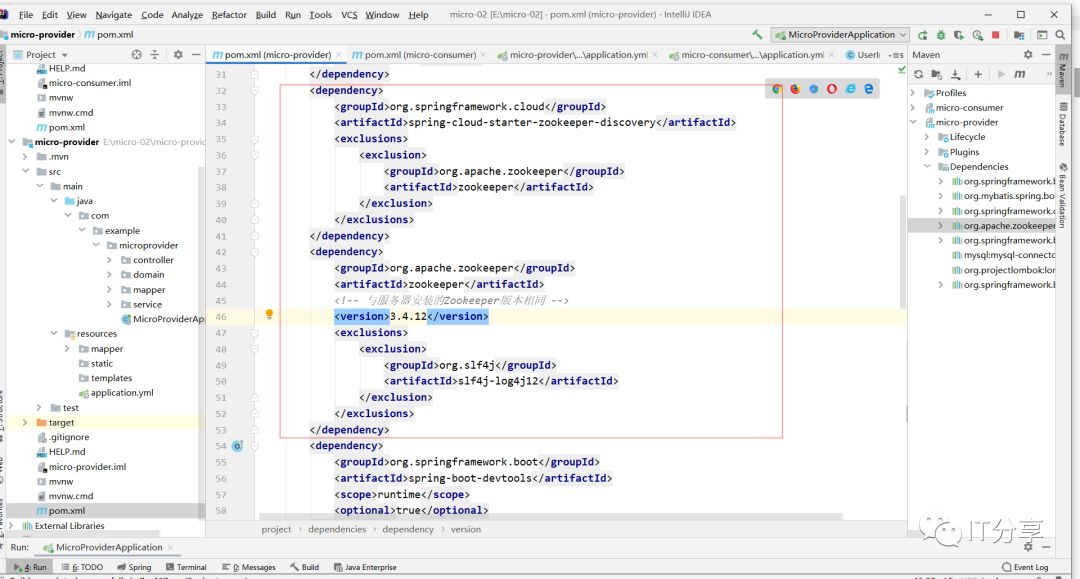Expand Profiles in the Maven panel
The height and width of the screenshot is (579, 1080).
tap(913, 93)
